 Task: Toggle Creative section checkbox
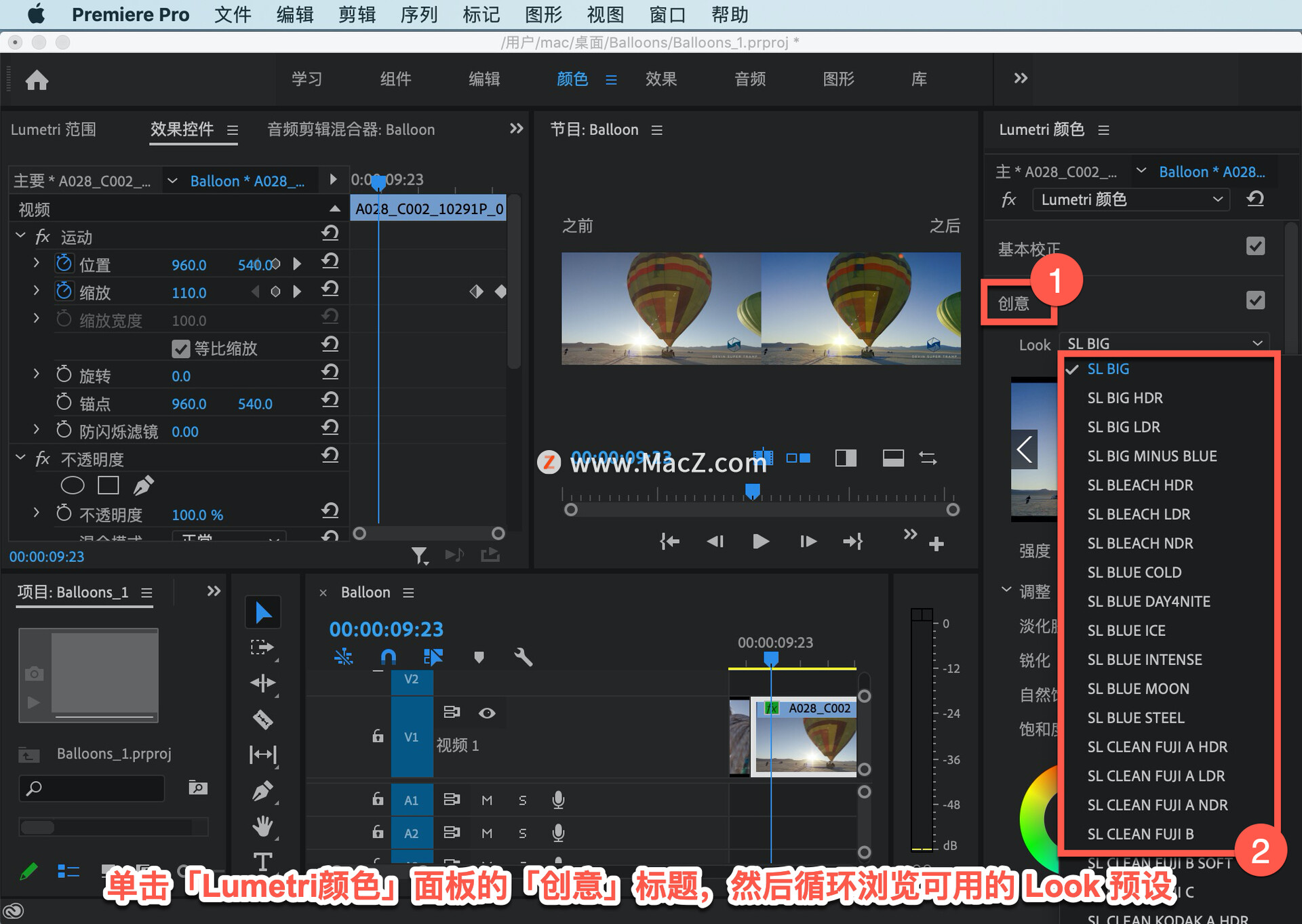point(1255,300)
